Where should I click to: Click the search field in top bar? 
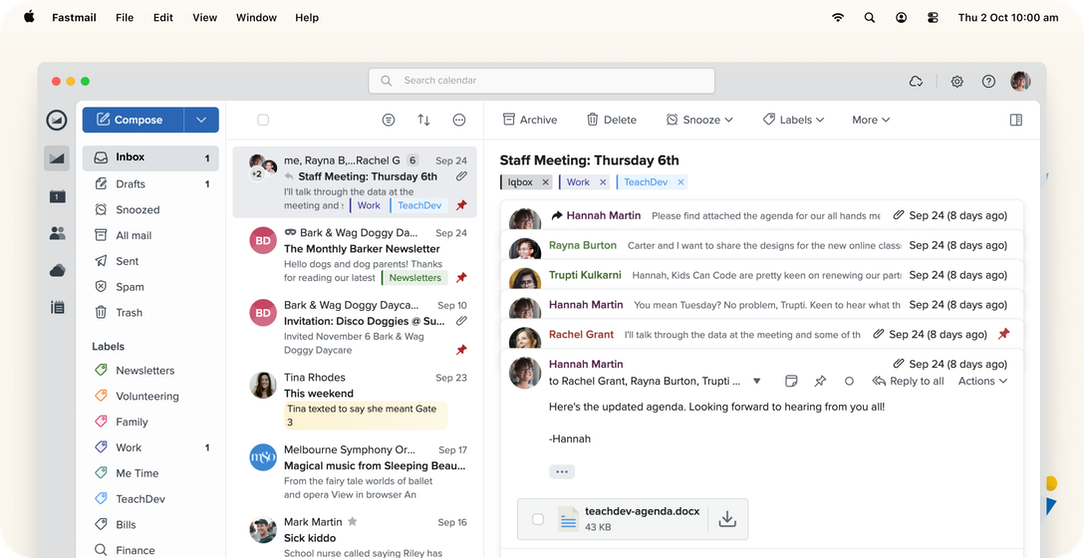tap(541, 81)
